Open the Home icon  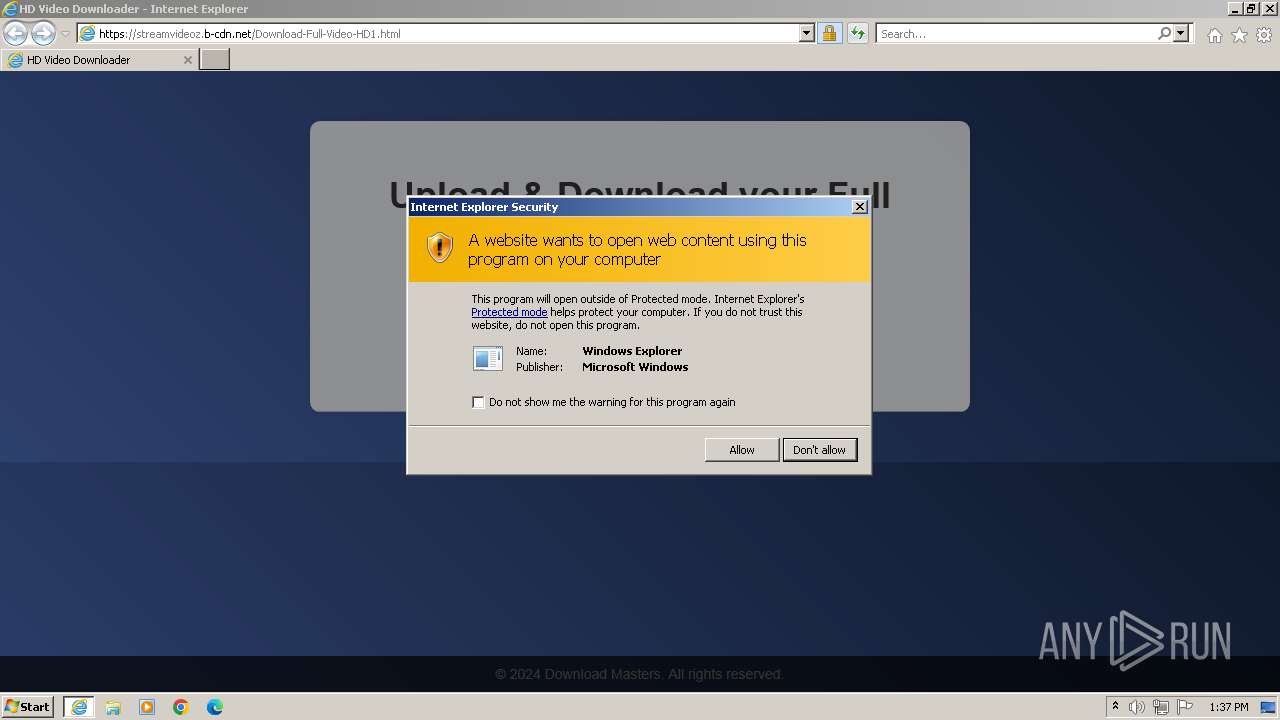click(1214, 35)
